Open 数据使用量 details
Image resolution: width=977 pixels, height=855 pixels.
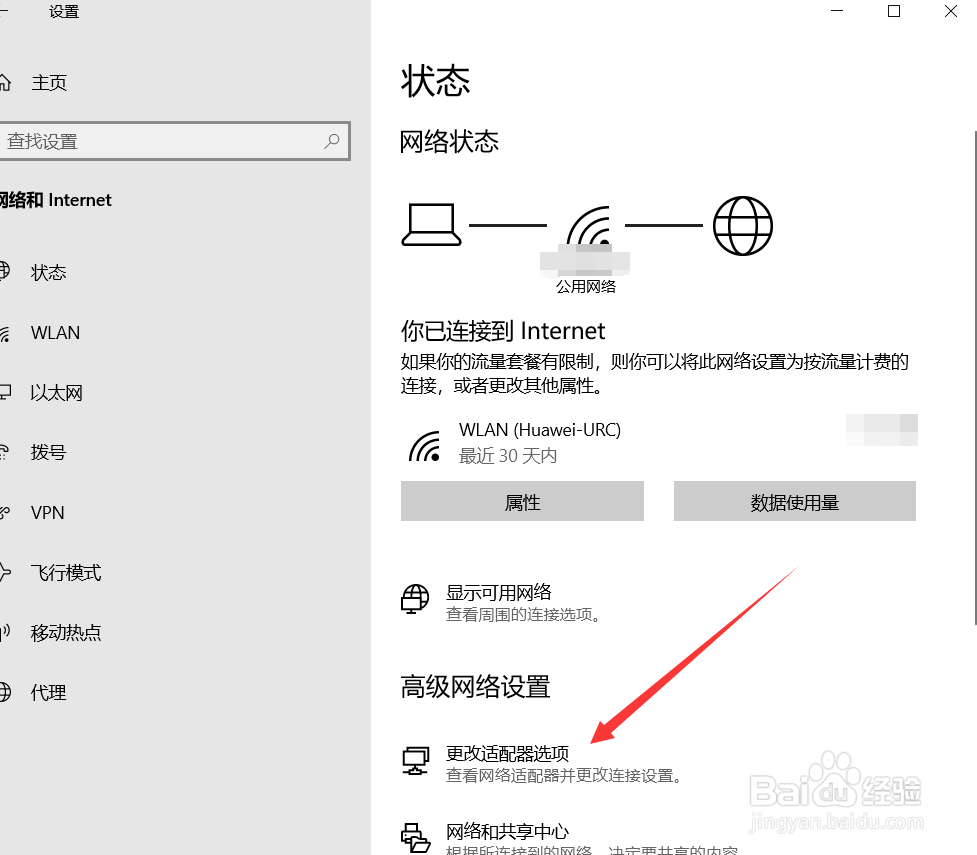794,502
